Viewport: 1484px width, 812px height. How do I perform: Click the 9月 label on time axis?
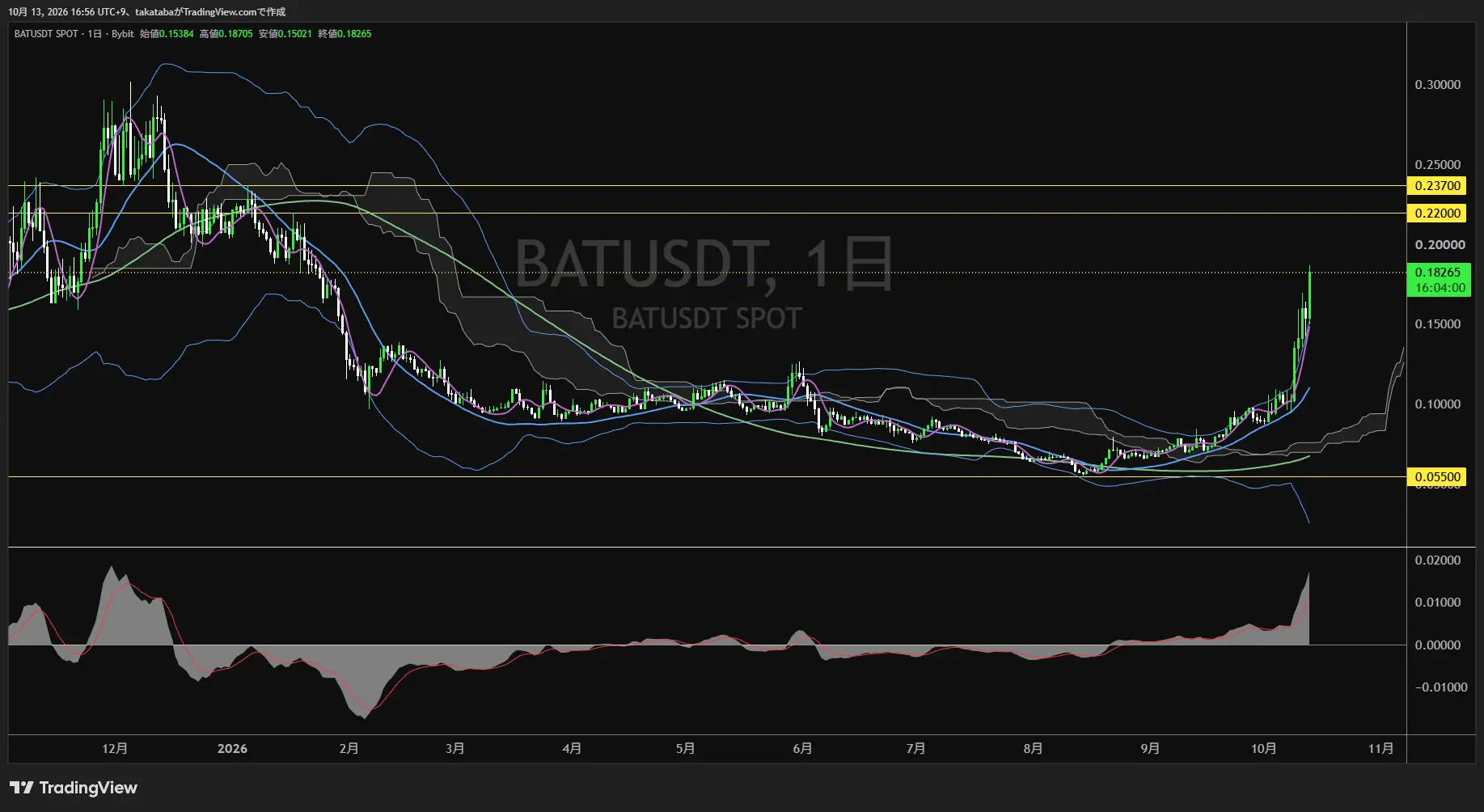(x=1150, y=749)
